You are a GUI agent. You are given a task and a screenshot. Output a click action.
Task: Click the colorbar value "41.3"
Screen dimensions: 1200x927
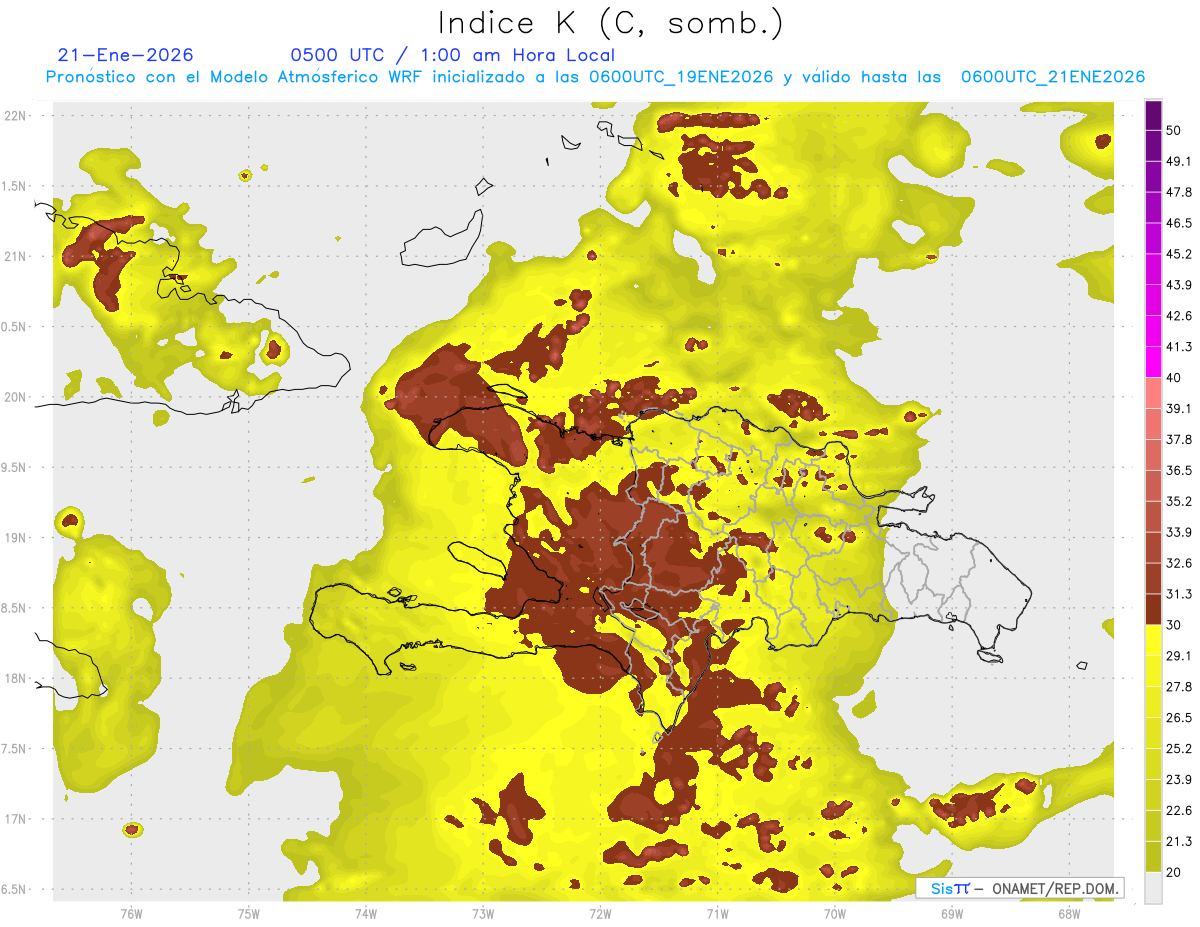tap(1178, 347)
